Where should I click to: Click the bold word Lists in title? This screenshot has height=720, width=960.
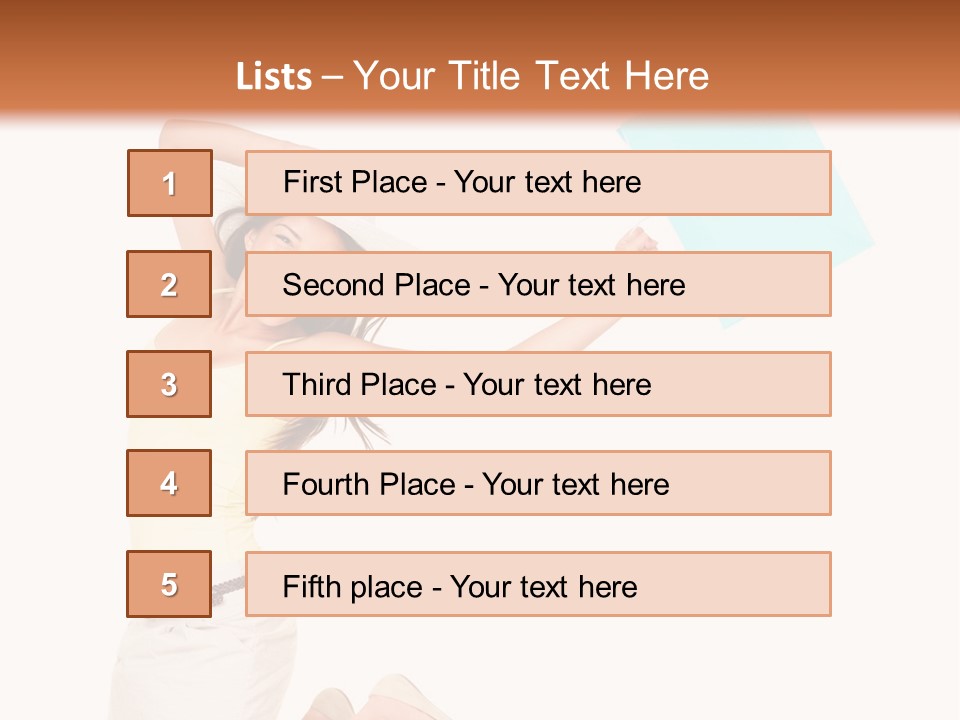pos(274,77)
